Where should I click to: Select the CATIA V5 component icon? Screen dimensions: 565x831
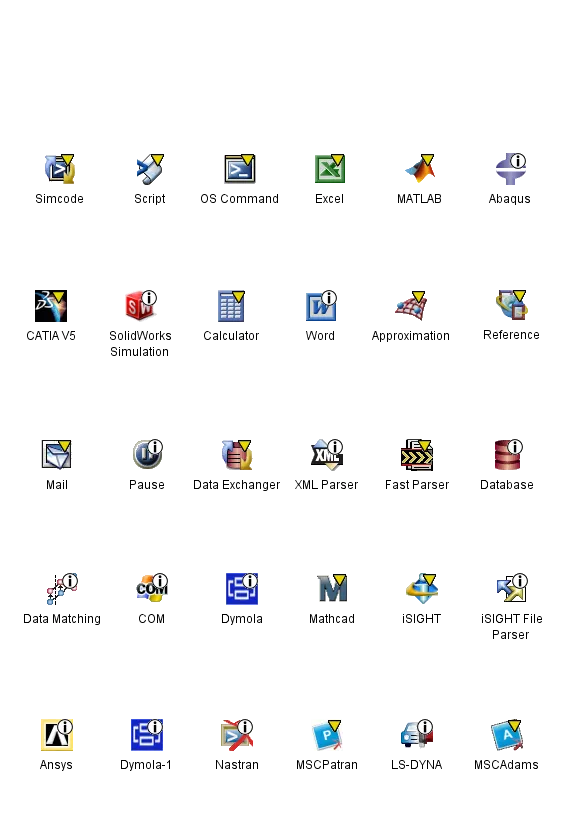click(x=51, y=306)
